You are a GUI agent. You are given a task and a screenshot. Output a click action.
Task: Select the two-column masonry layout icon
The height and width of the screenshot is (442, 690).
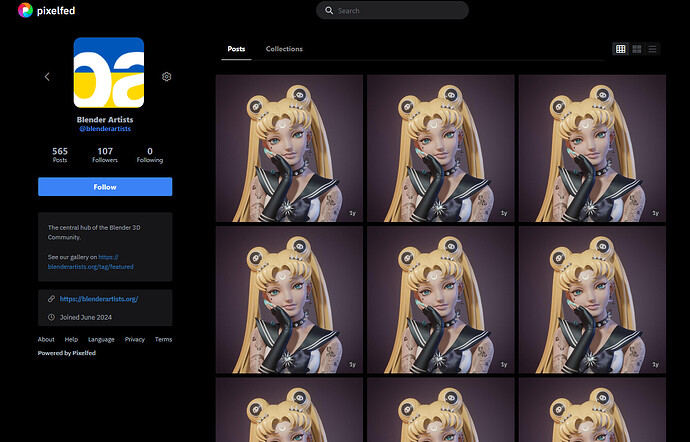click(x=636, y=49)
